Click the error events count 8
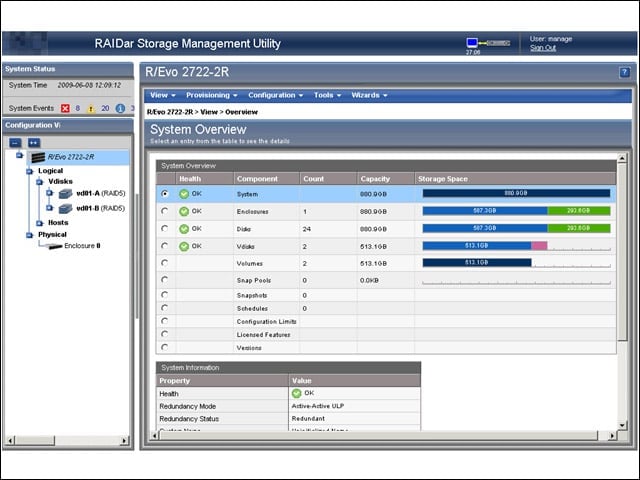Image resolution: width=640 pixels, height=480 pixels. pos(78,108)
